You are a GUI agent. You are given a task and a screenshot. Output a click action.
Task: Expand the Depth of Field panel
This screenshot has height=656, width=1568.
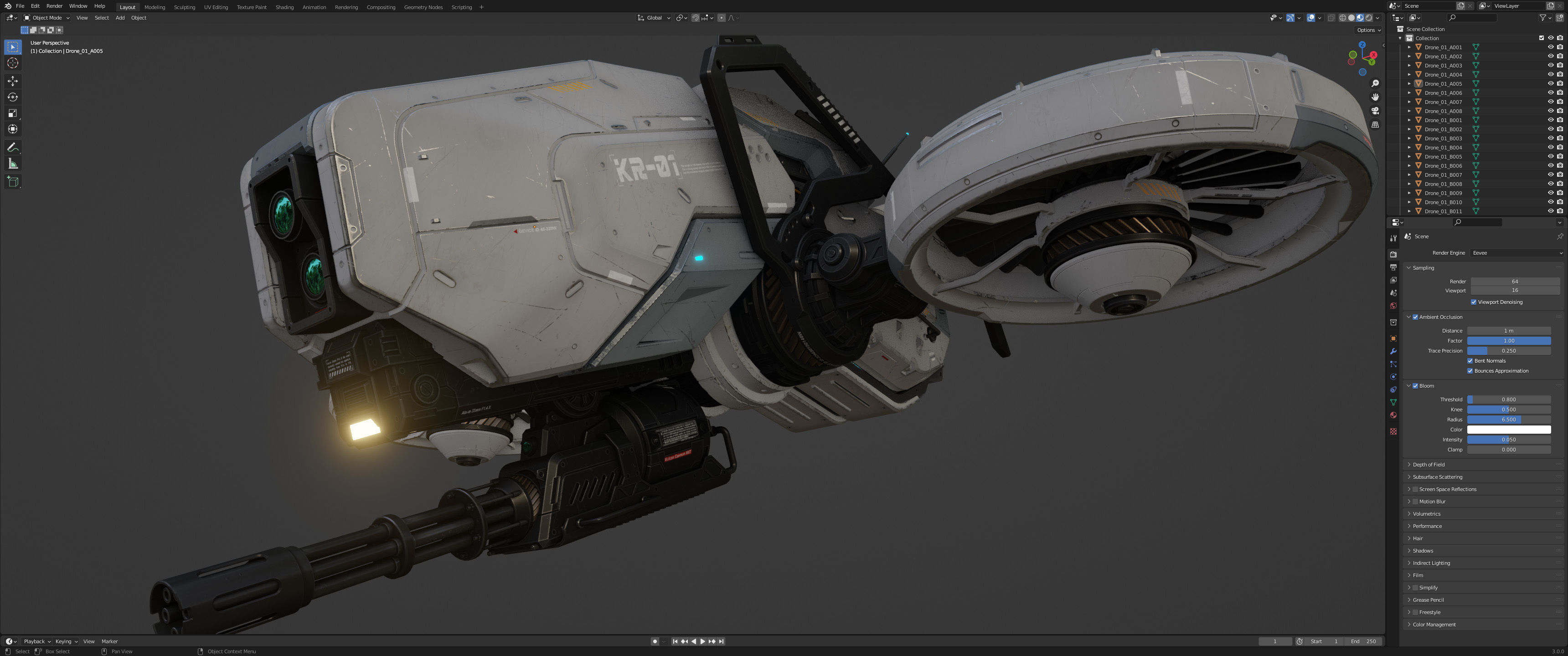[1428, 464]
